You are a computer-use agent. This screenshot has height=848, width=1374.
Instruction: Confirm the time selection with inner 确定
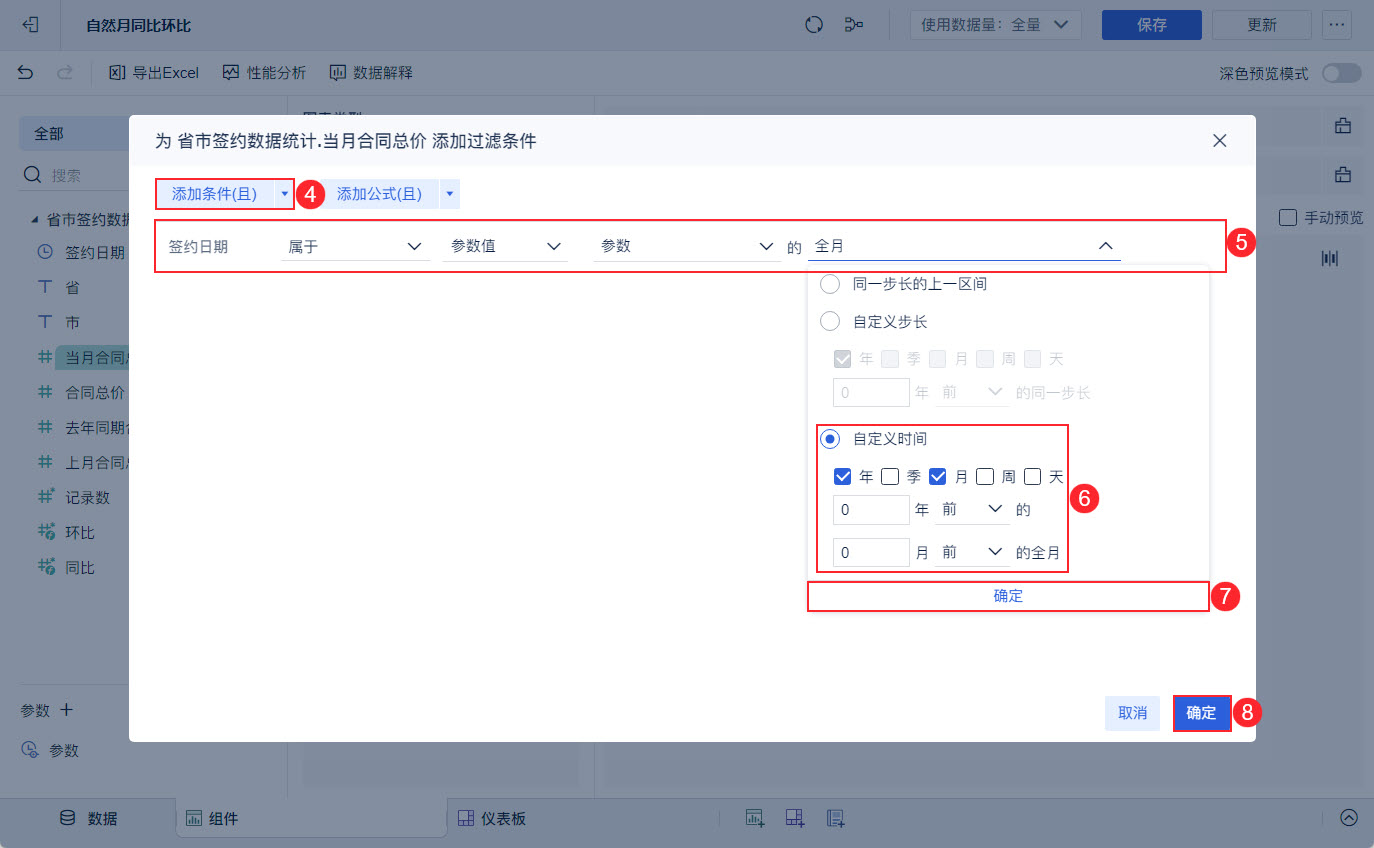click(x=1008, y=596)
